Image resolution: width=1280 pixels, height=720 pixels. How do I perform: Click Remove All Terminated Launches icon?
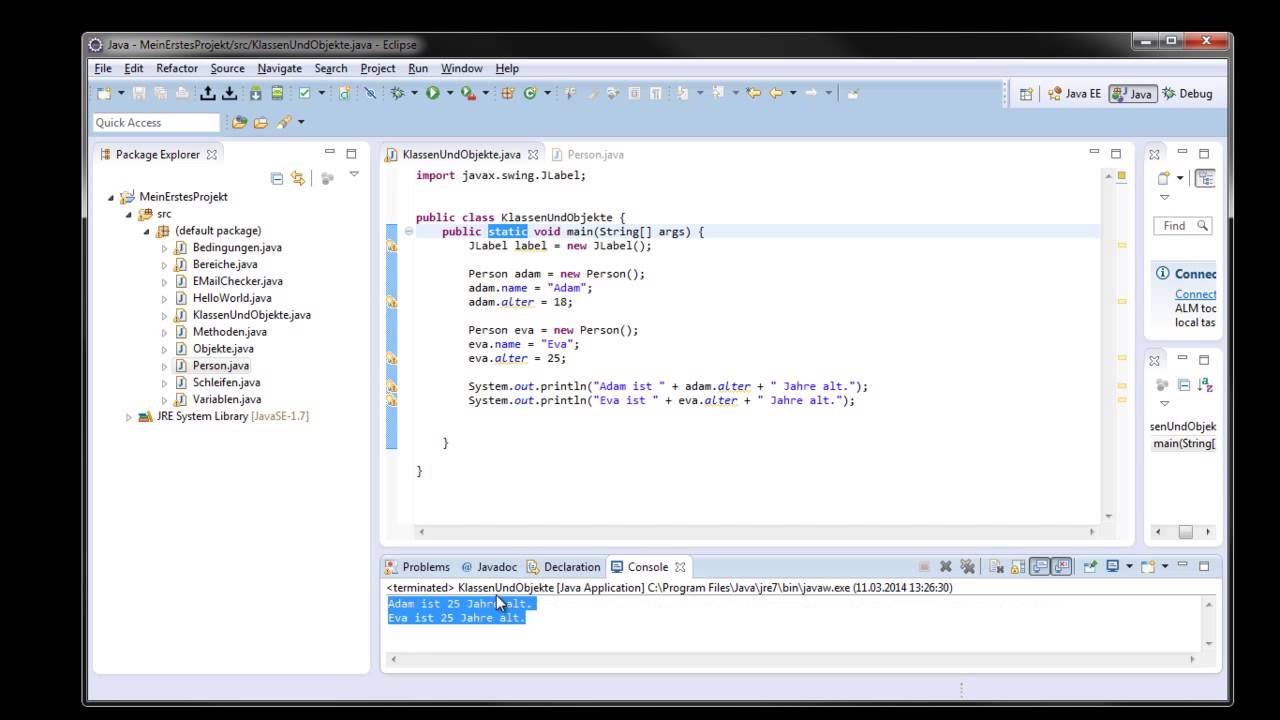click(x=967, y=566)
